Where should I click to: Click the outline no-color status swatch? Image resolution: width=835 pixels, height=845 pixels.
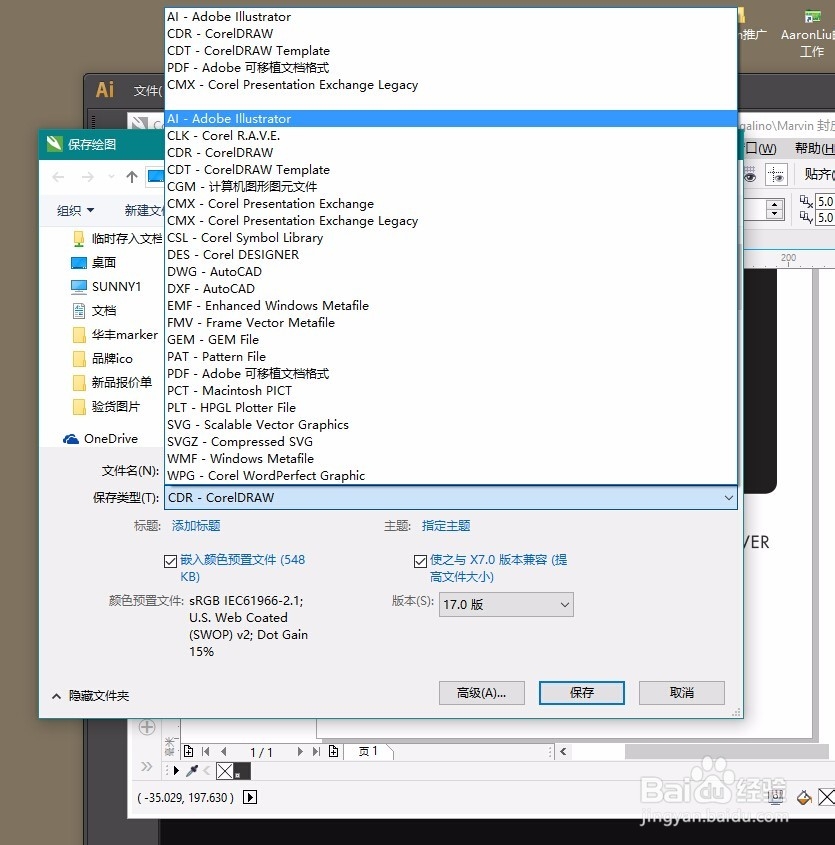click(826, 796)
